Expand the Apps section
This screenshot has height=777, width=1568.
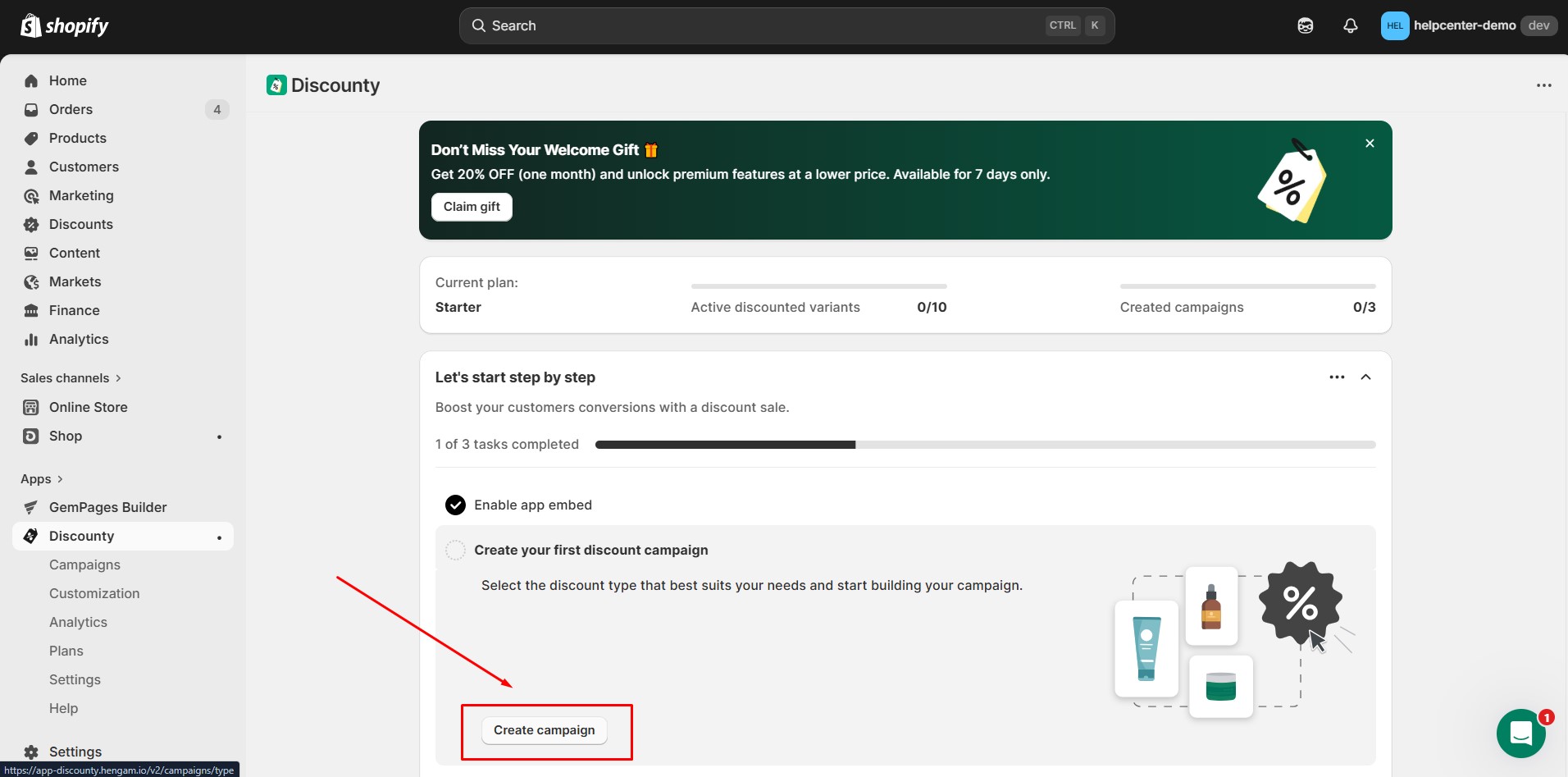click(42, 478)
